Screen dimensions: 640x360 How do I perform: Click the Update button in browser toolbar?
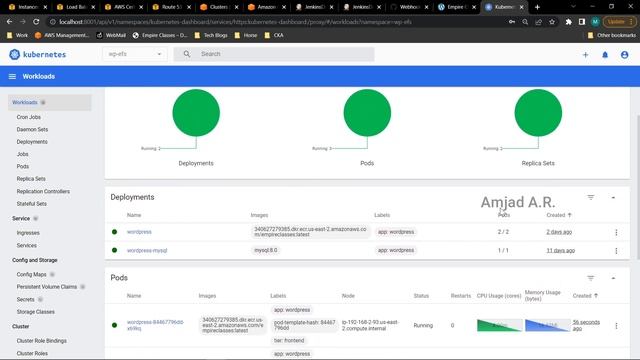coord(619,22)
